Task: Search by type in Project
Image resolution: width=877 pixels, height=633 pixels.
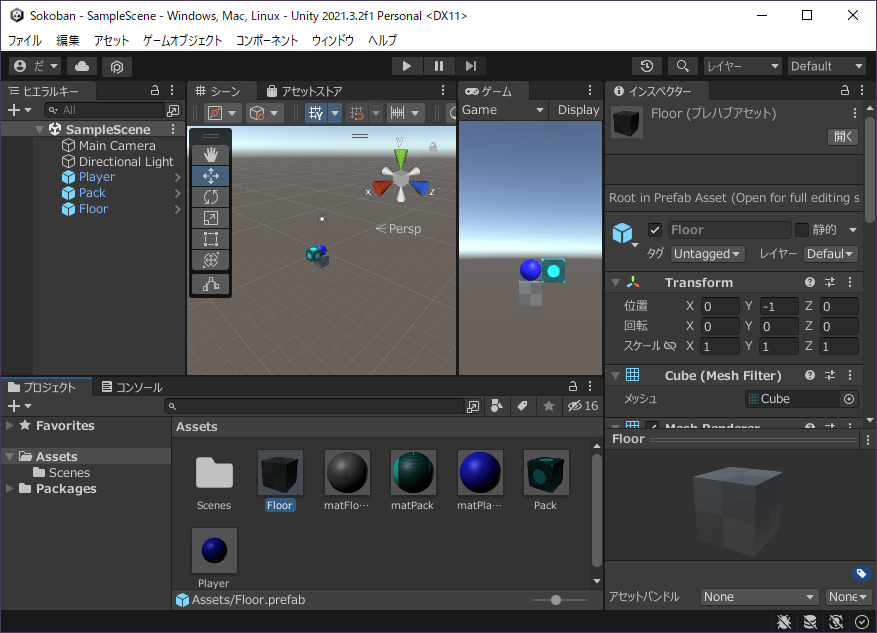Action: click(496, 406)
